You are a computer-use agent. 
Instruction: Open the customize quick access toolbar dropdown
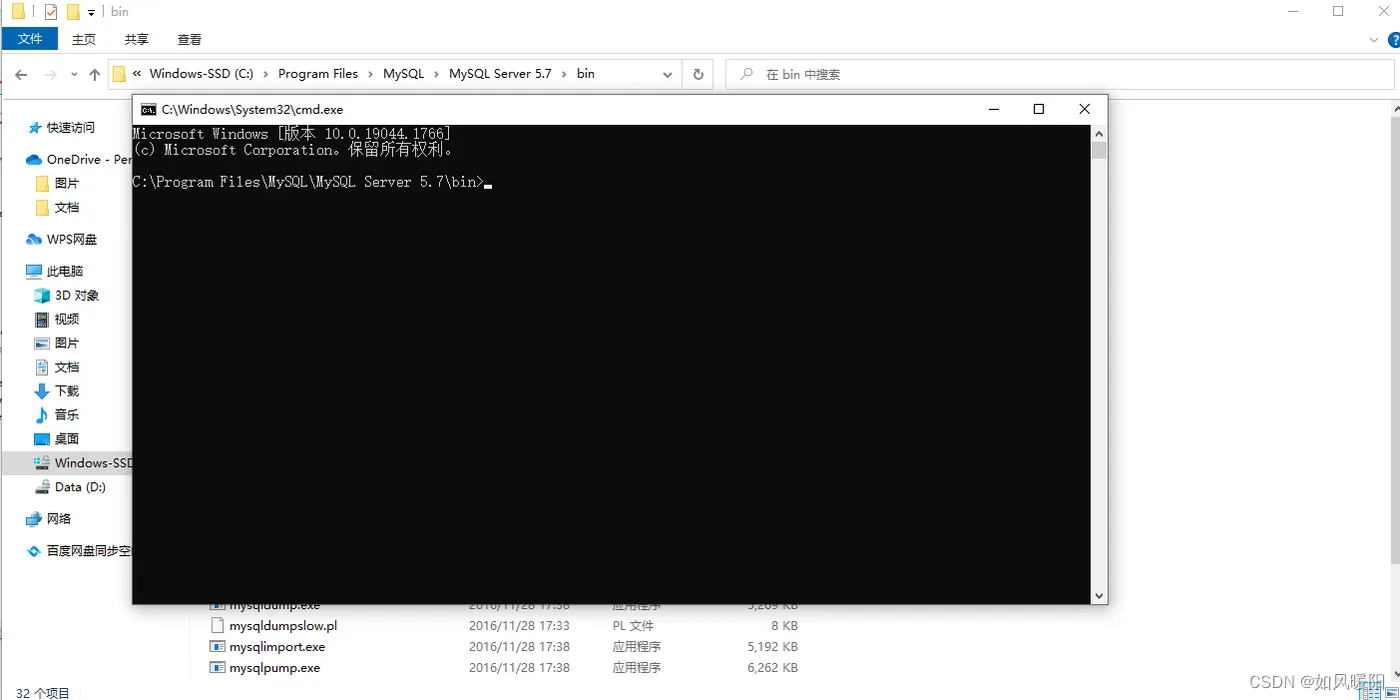click(91, 13)
